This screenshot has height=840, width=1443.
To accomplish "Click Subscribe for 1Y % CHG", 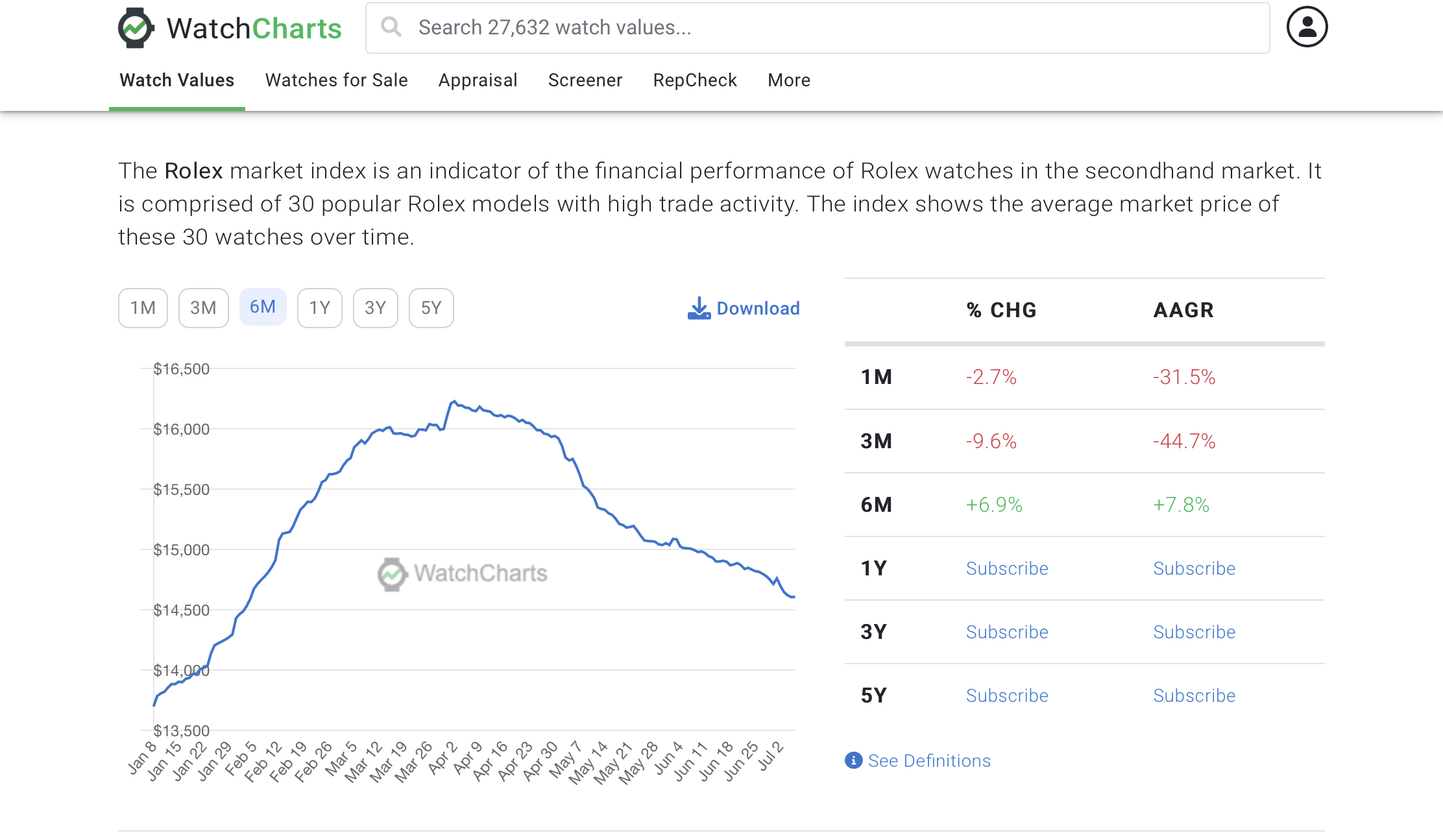I will [x=1006, y=568].
